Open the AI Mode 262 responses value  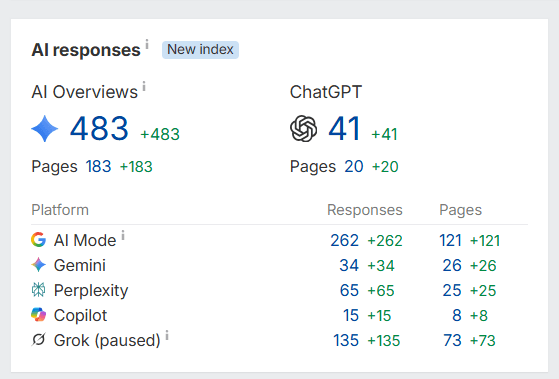(x=344, y=240)
